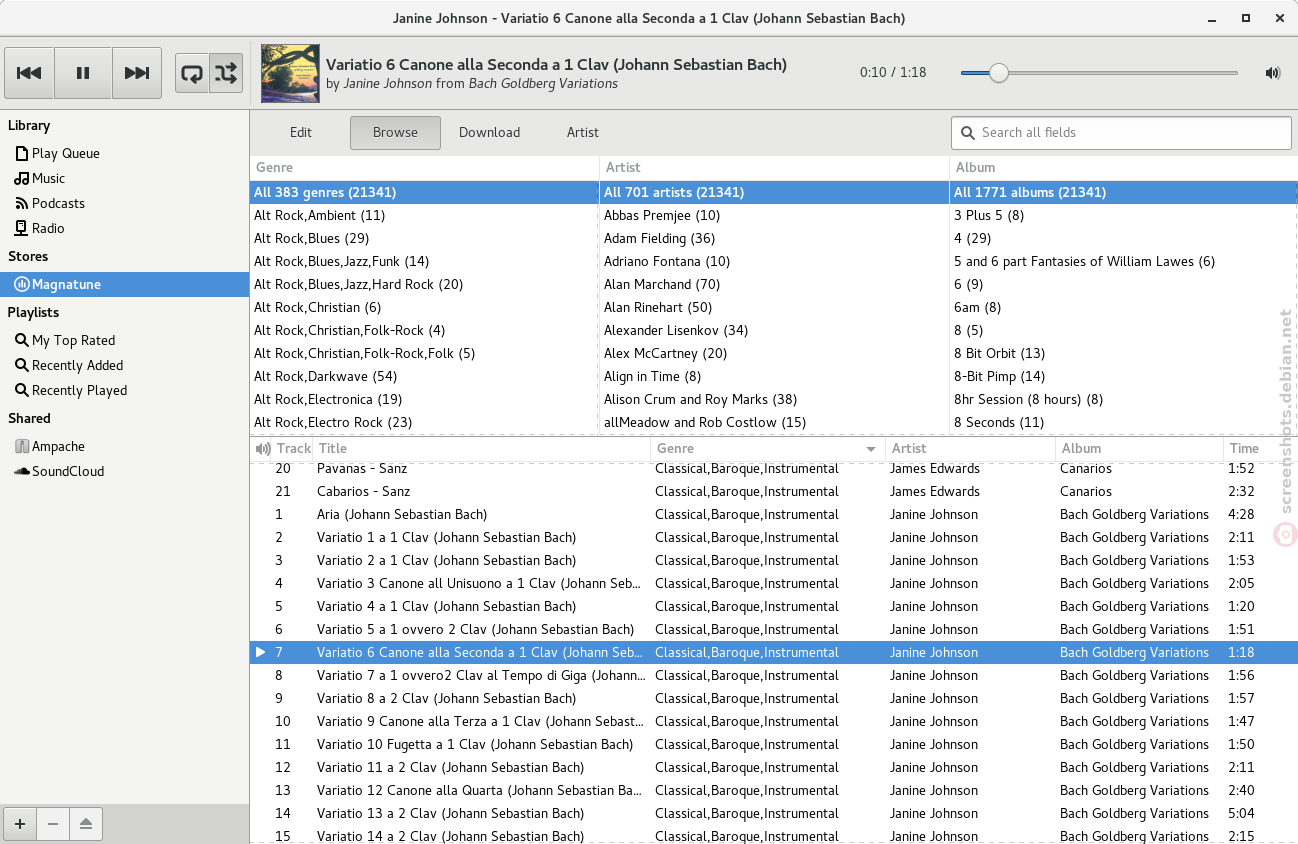Click the playing indicator on track 7
1298x844 pixels.
261,652
